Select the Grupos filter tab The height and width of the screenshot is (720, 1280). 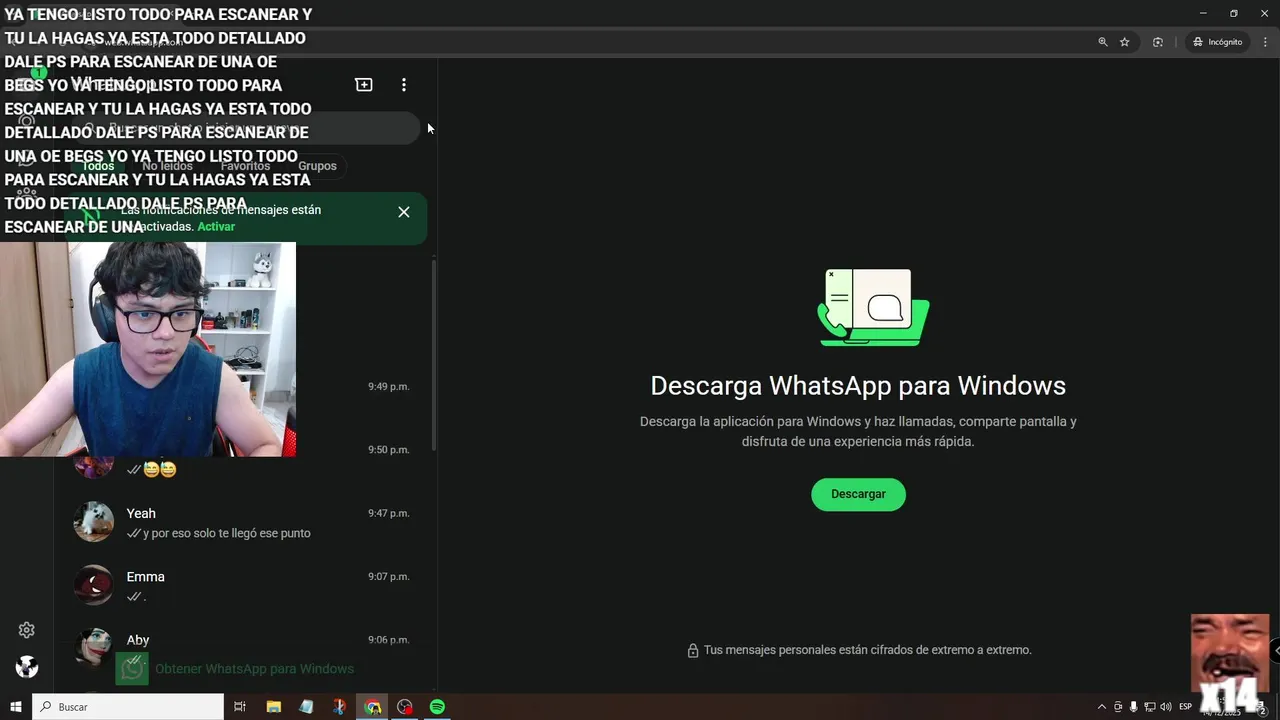tap(317, 166)
